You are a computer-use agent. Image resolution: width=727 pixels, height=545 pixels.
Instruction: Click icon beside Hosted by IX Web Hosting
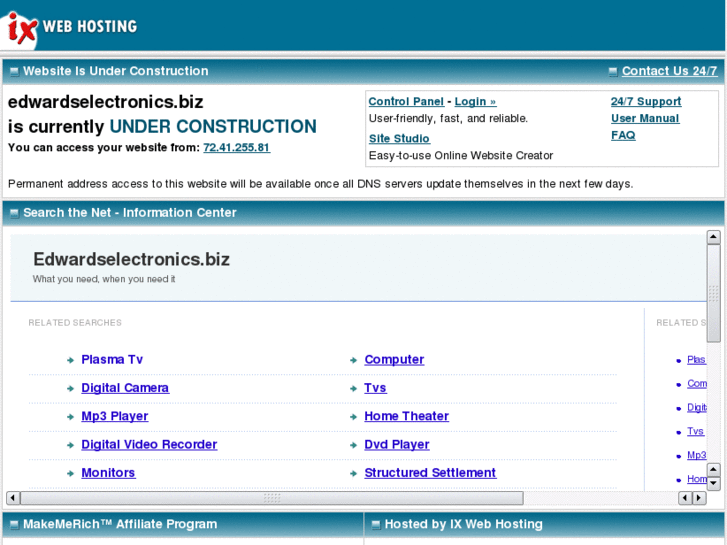[x=376, y=525]
